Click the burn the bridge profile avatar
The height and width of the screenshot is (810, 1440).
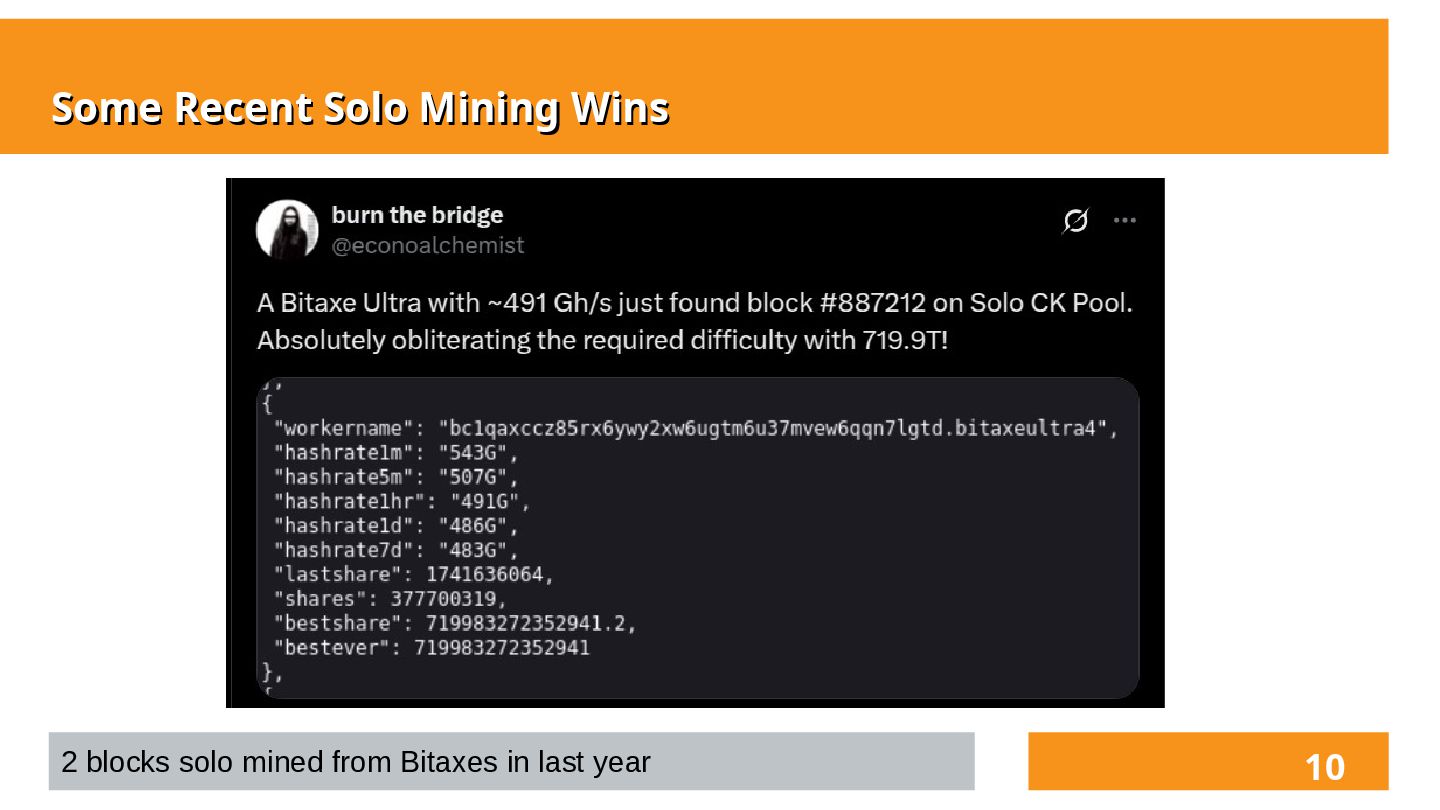(287, 229)
